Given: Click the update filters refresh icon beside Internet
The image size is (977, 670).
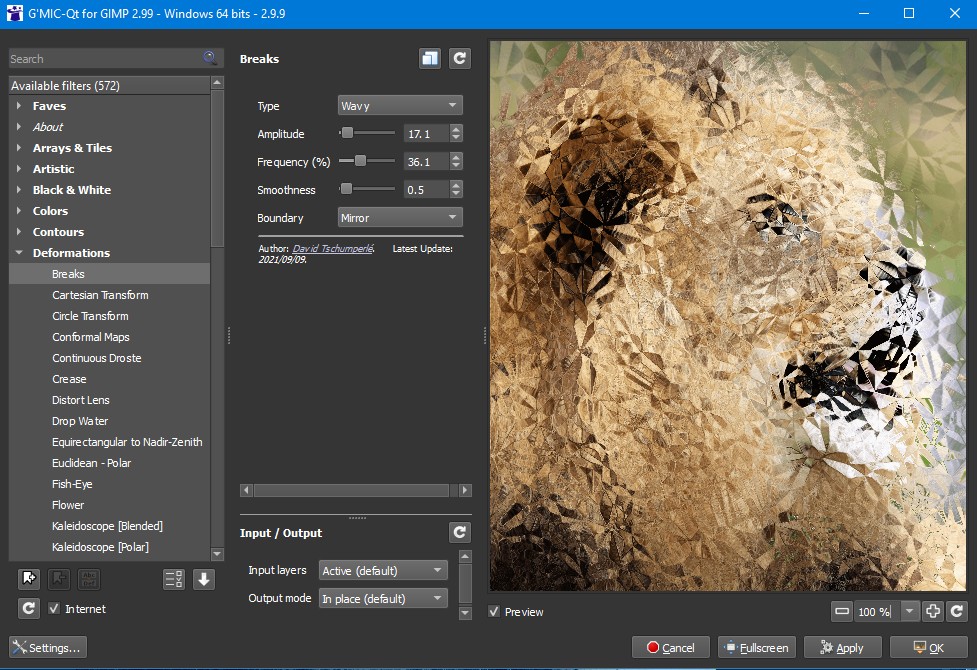Looking at the screenshot, I should [29, 608].
